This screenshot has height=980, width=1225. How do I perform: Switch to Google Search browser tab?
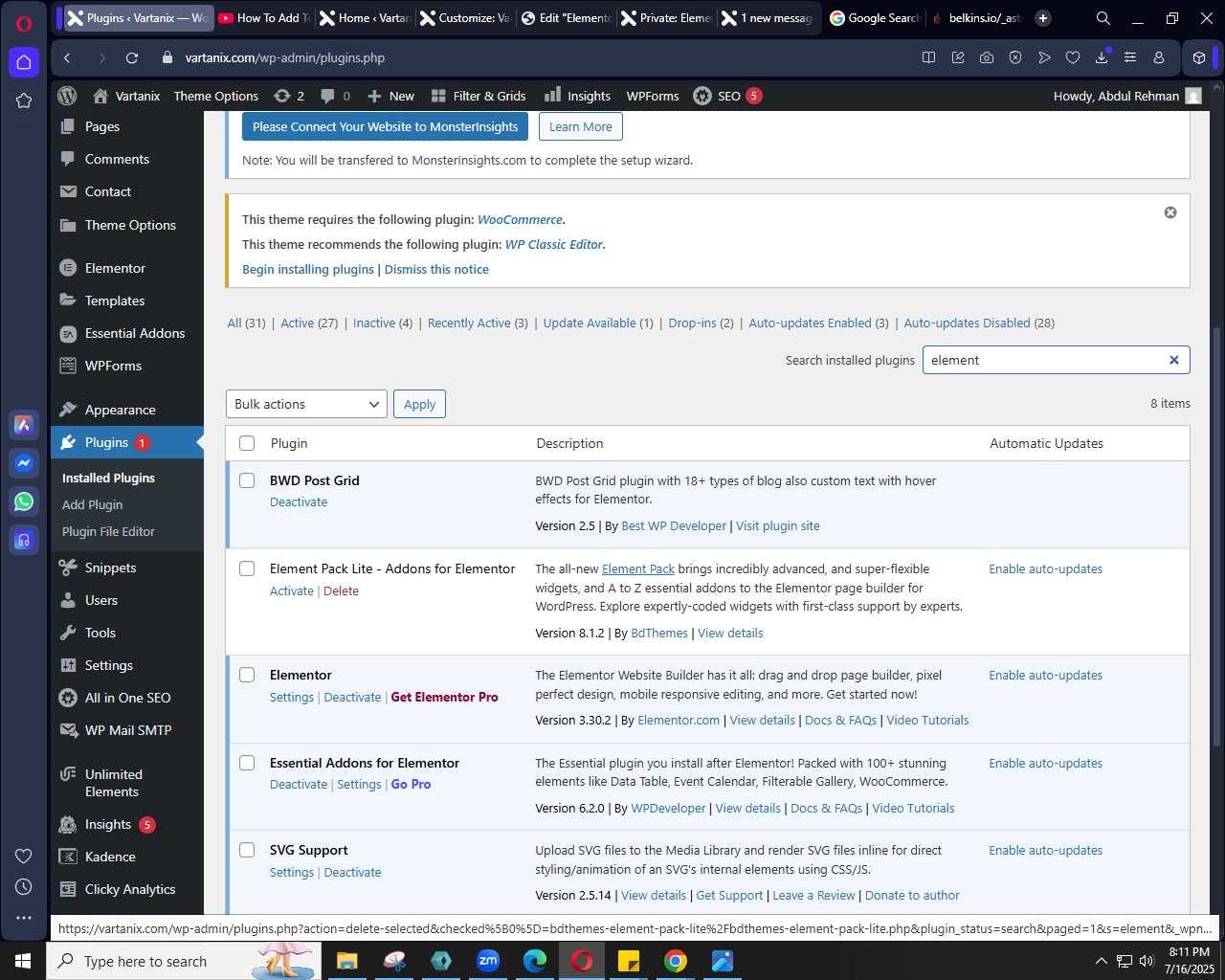875,17
